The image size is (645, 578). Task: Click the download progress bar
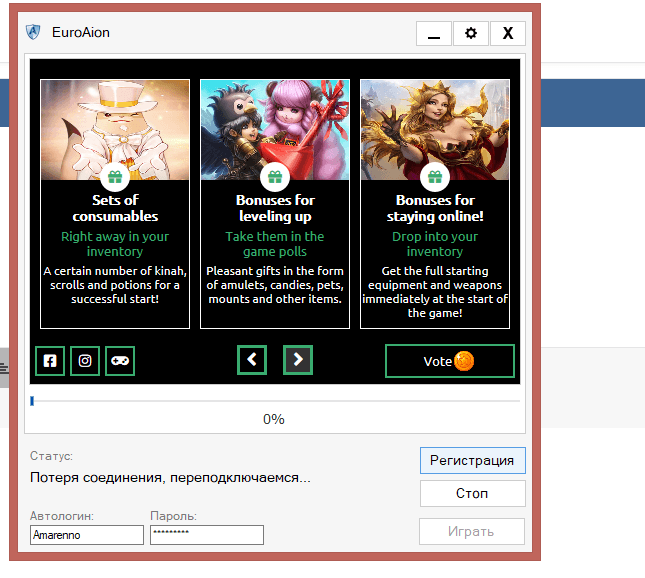click(275, 401)
